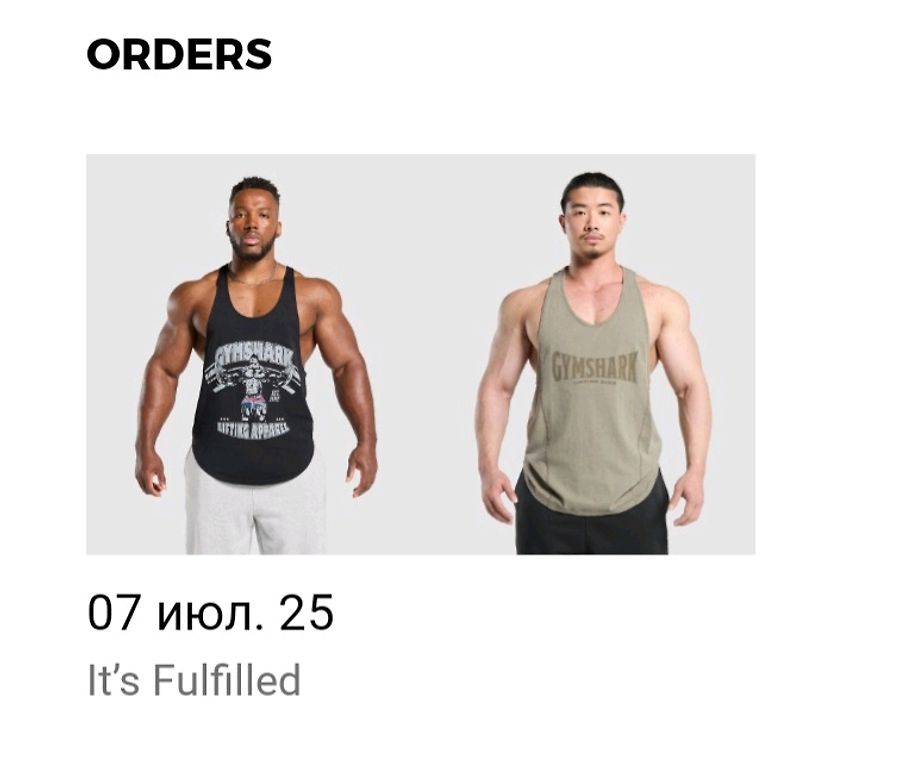This screenshot has width=907, height=768.
Task: Select the order dated 07 июл. 25
Action: pyautogui.click(x=211, y=612)
